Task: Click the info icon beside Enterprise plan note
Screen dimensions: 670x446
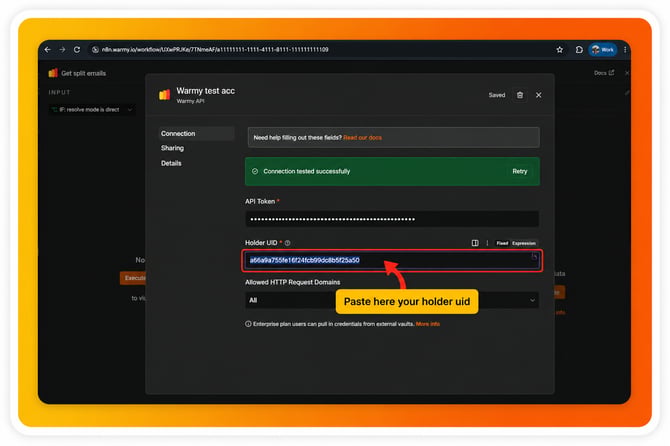Action: [248, 324]
